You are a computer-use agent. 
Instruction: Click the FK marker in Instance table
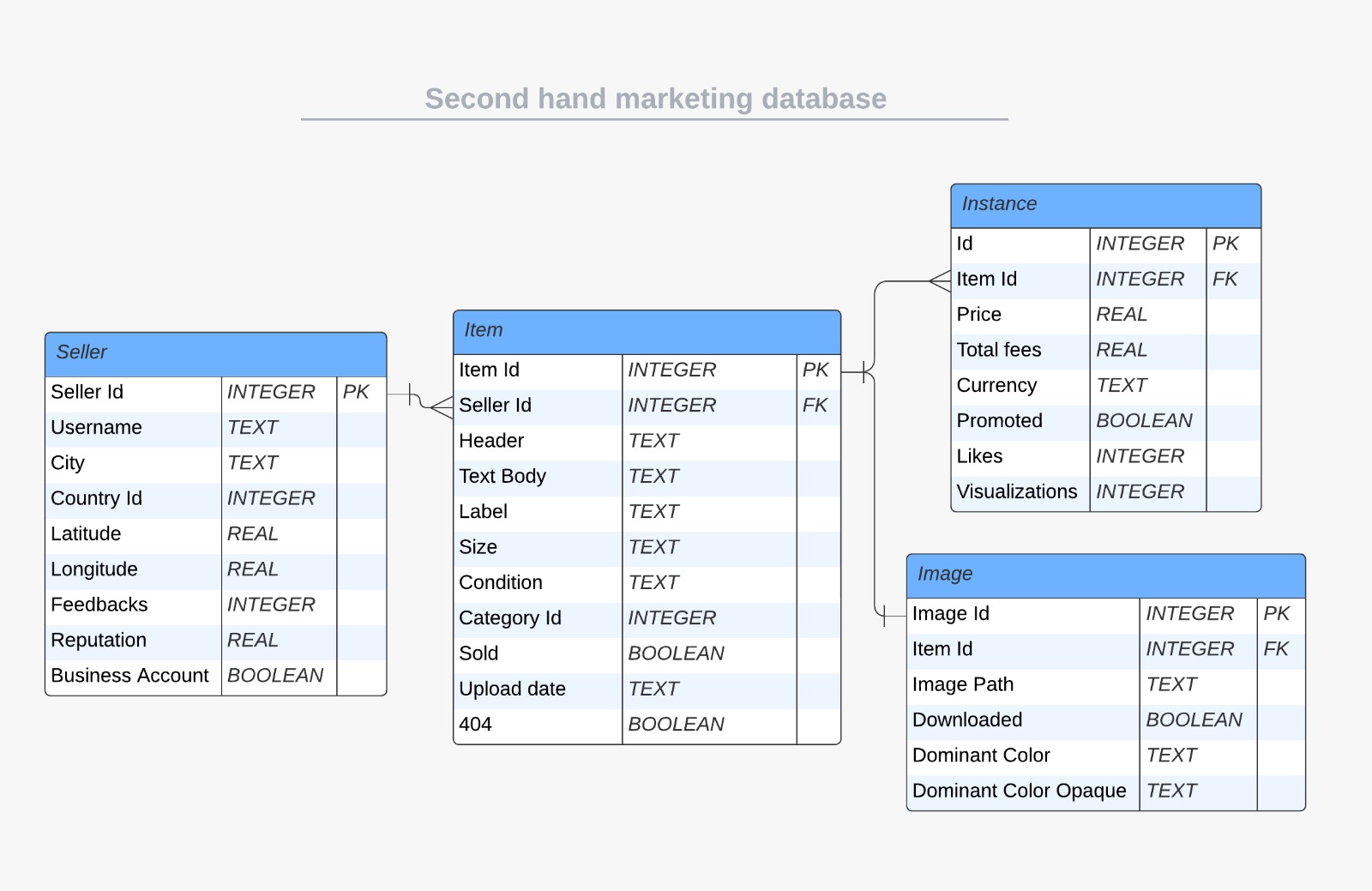[x=1225, y=279]
